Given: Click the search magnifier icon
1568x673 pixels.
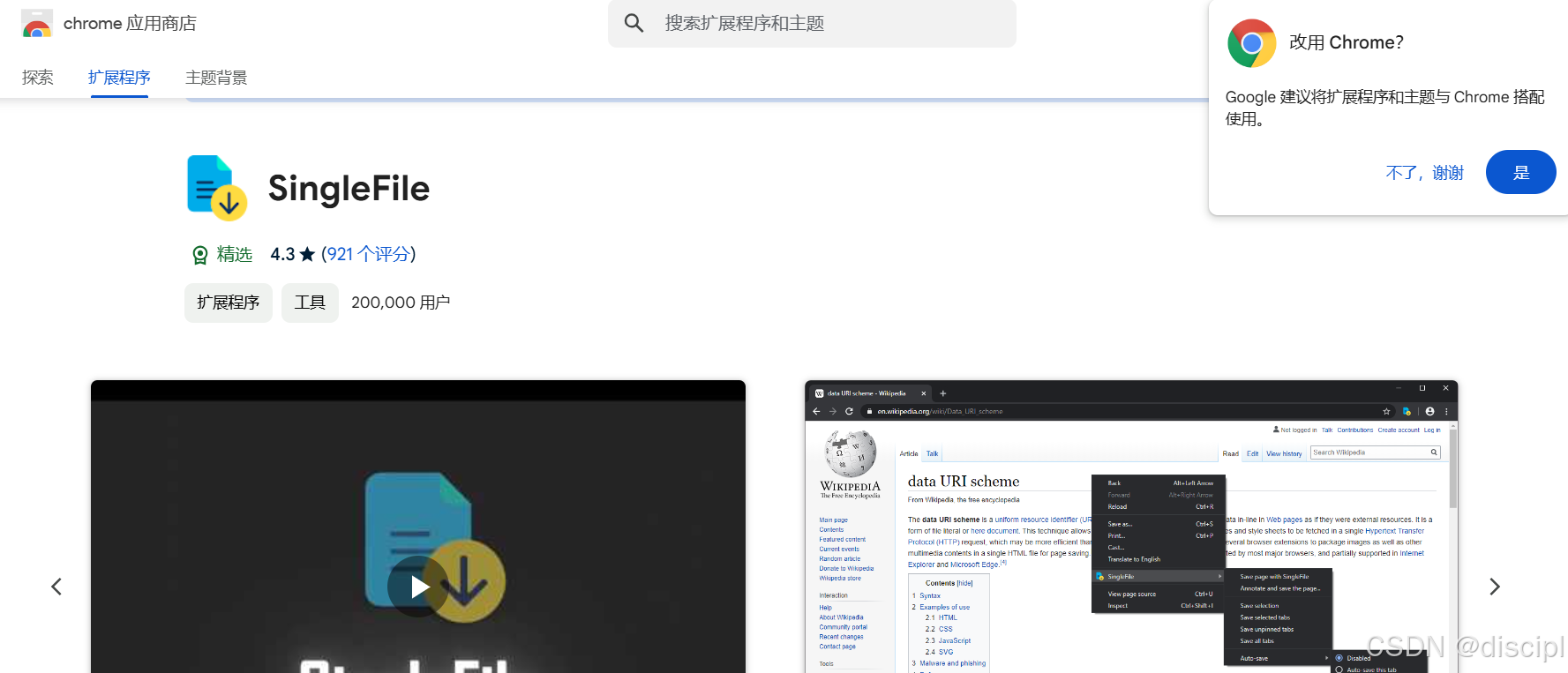Looking at the screenshot, I should tap(634, 23).
